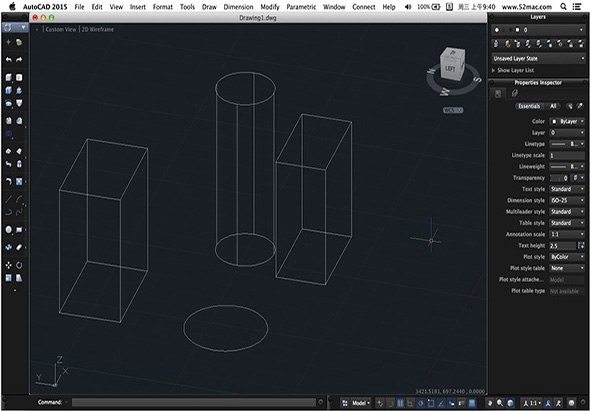Toggle Object Snap Tracking in status bar
This screenshot has width=590, height=411.
coord(441,403)
